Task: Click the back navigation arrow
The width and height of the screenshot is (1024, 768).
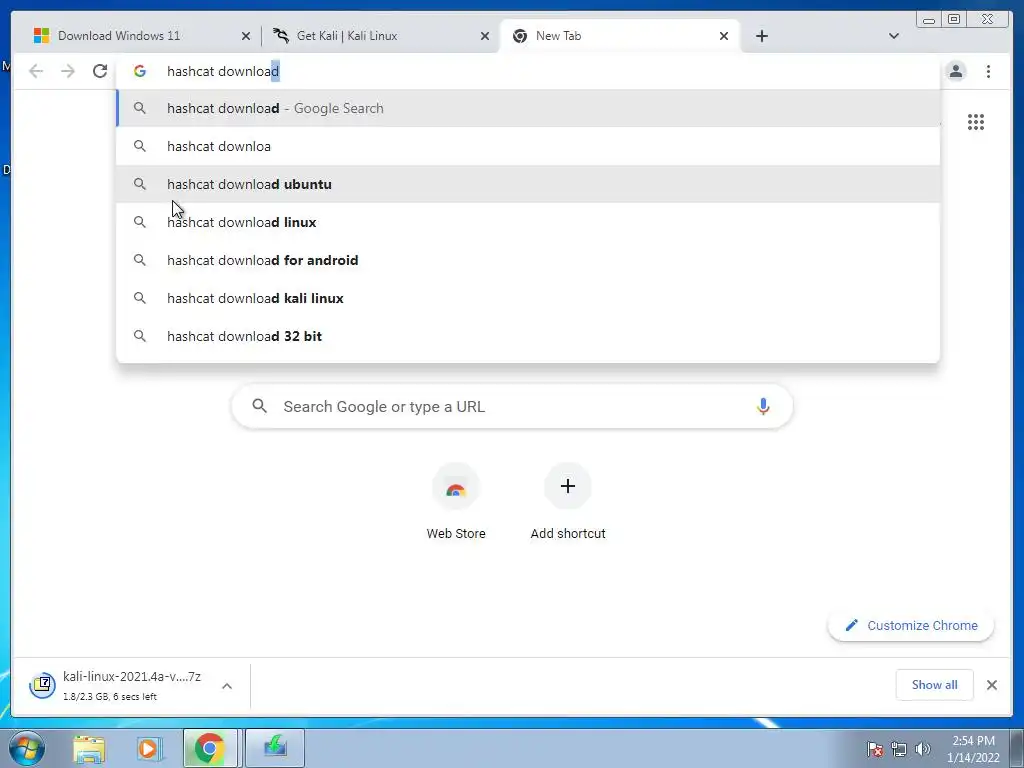Action: pos(36,71)
